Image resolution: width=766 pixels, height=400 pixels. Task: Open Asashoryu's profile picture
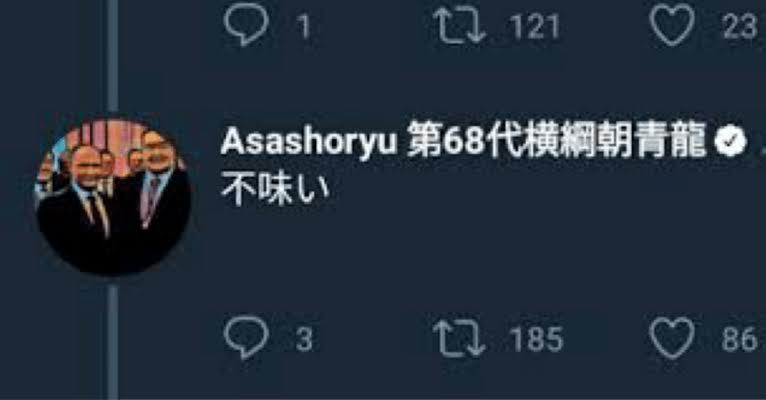coord(113,195)
